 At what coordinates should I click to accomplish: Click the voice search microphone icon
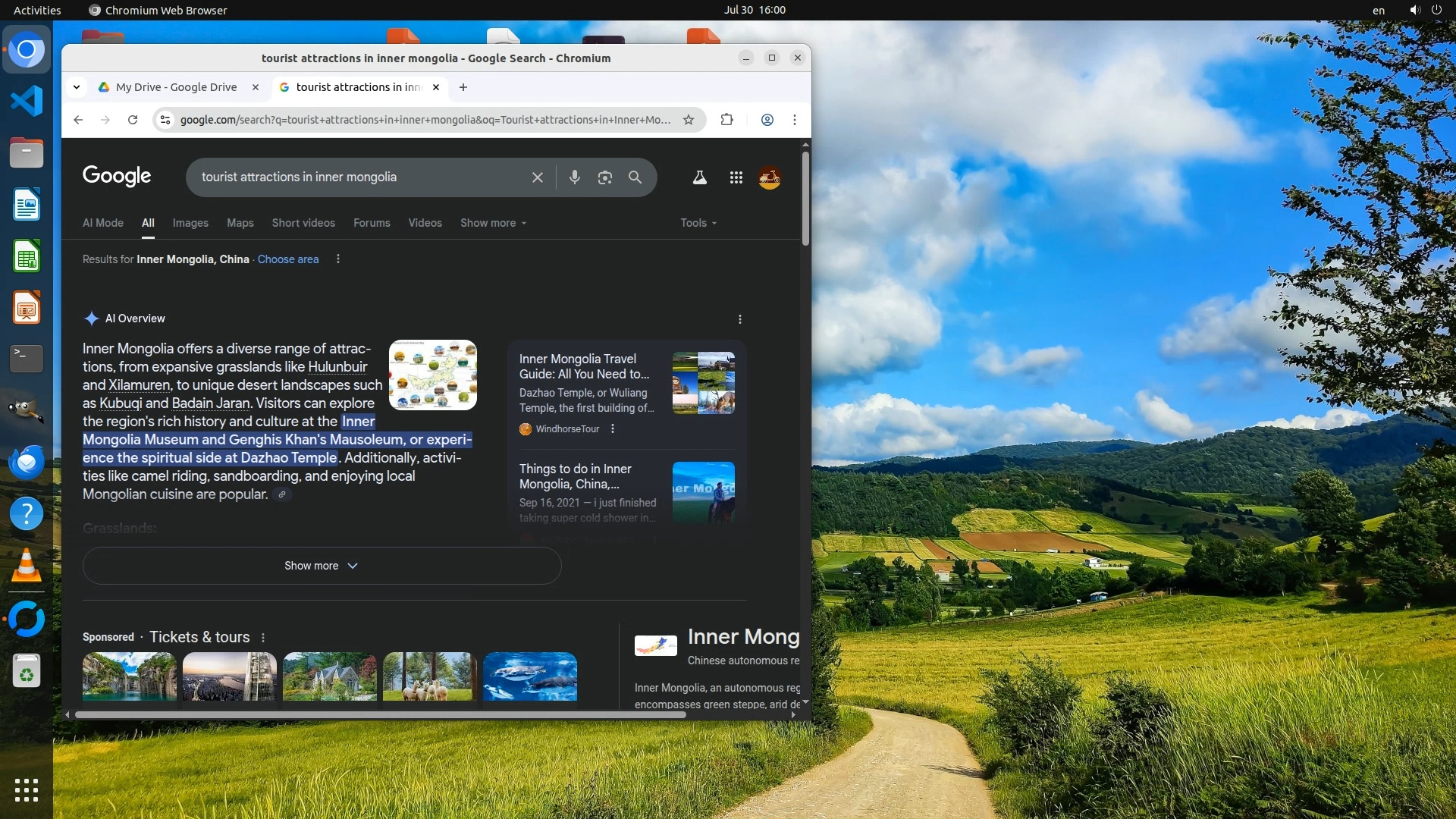[x=574, y=177]
